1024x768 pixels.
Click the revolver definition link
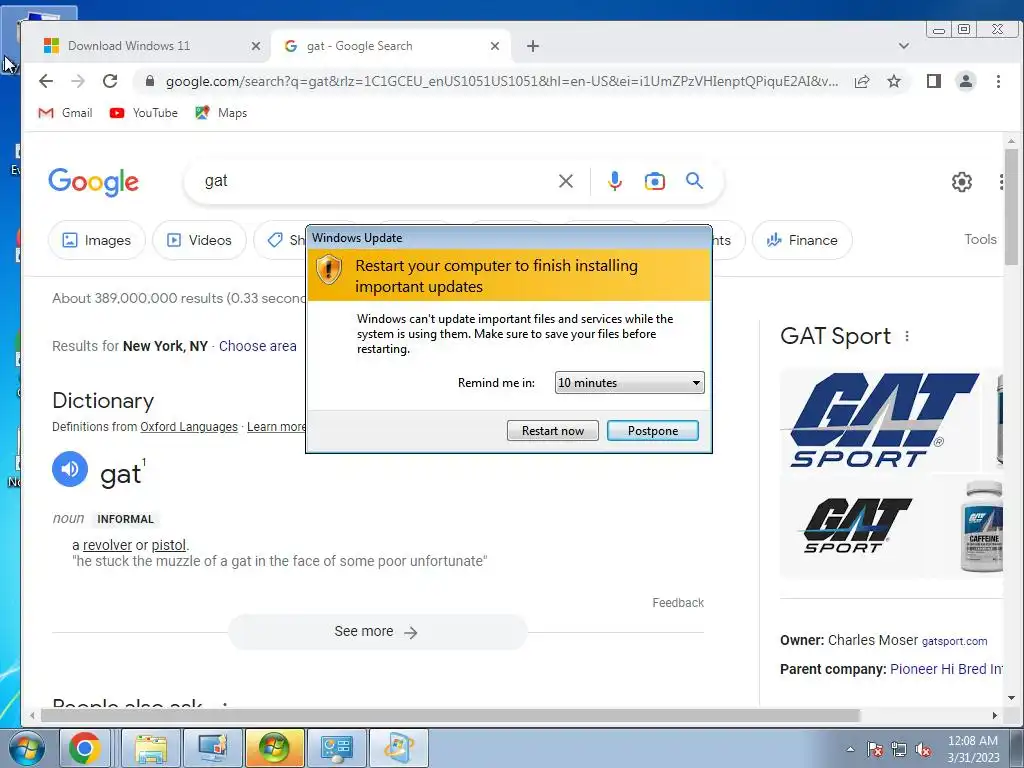[107, 545]
